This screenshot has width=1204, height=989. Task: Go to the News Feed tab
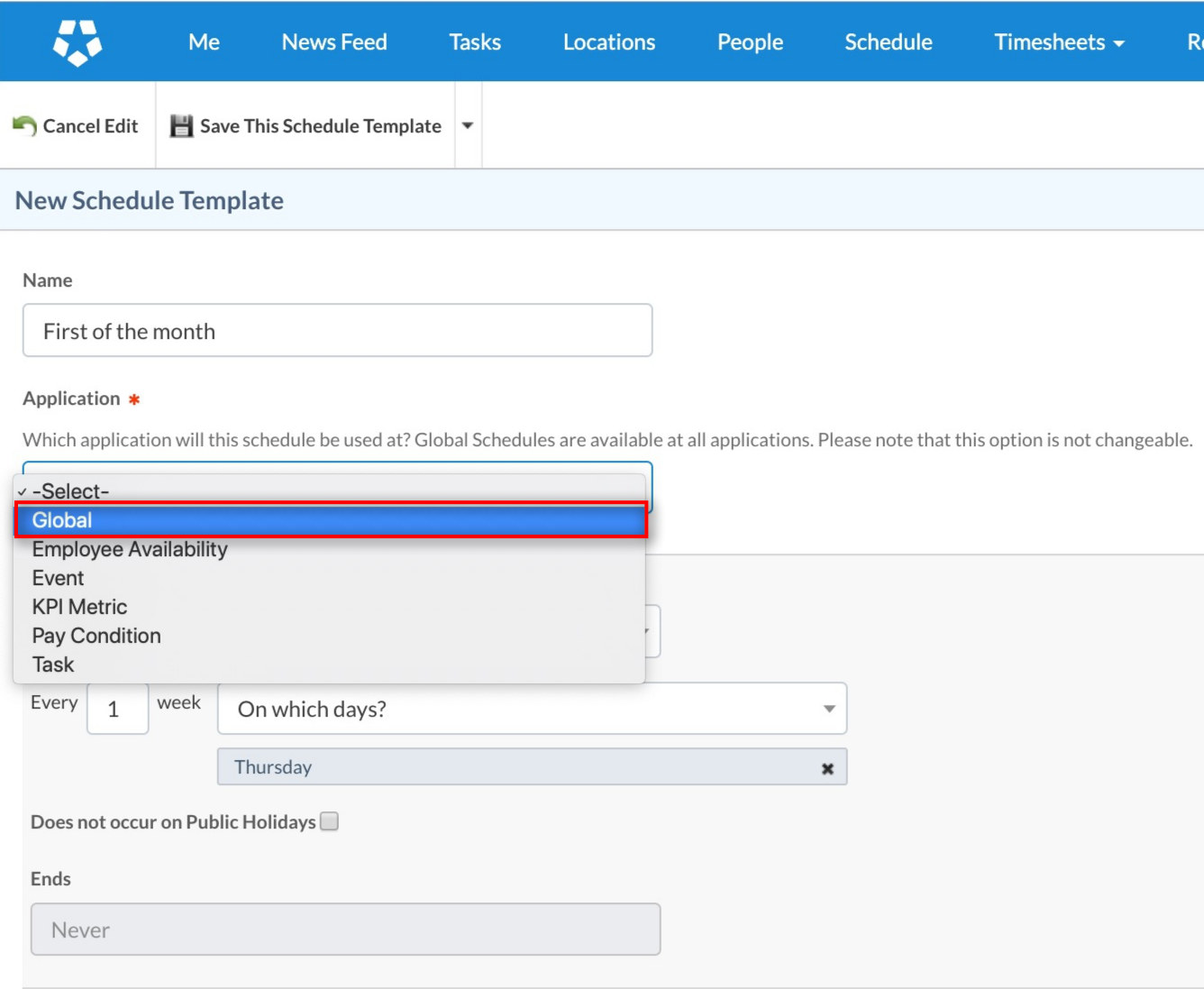pyautogui.click(x=334, y=42)
